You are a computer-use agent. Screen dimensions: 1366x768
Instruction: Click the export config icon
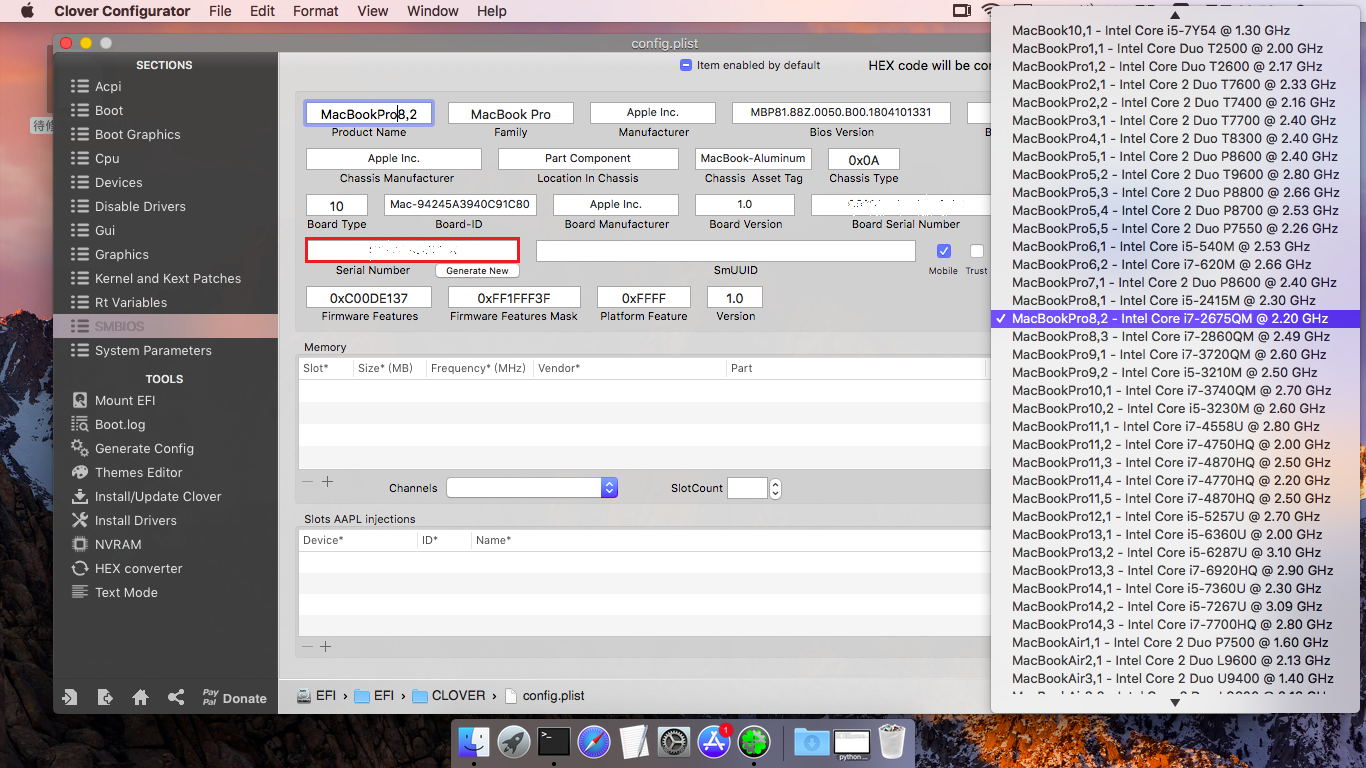105,698
